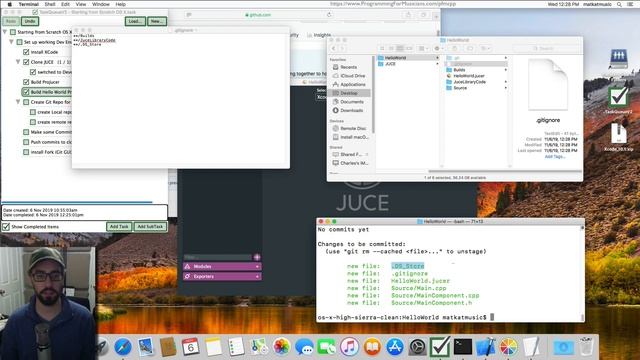Open Xcode in the Dock

coord(485,347)
